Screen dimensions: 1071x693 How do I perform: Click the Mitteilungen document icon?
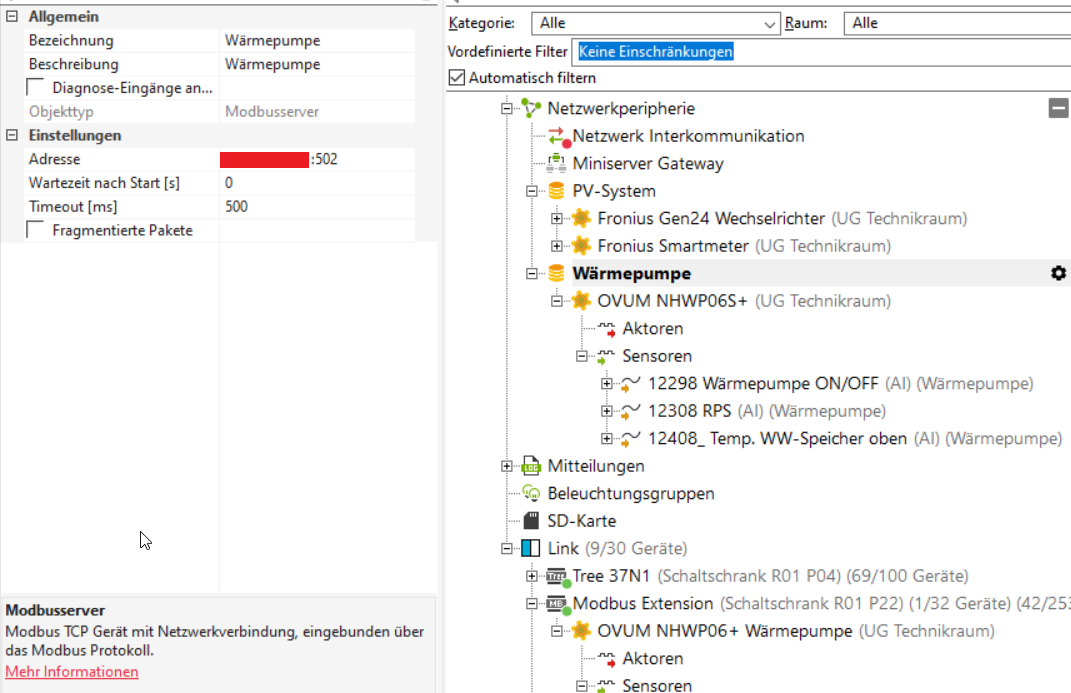(531, 466)
